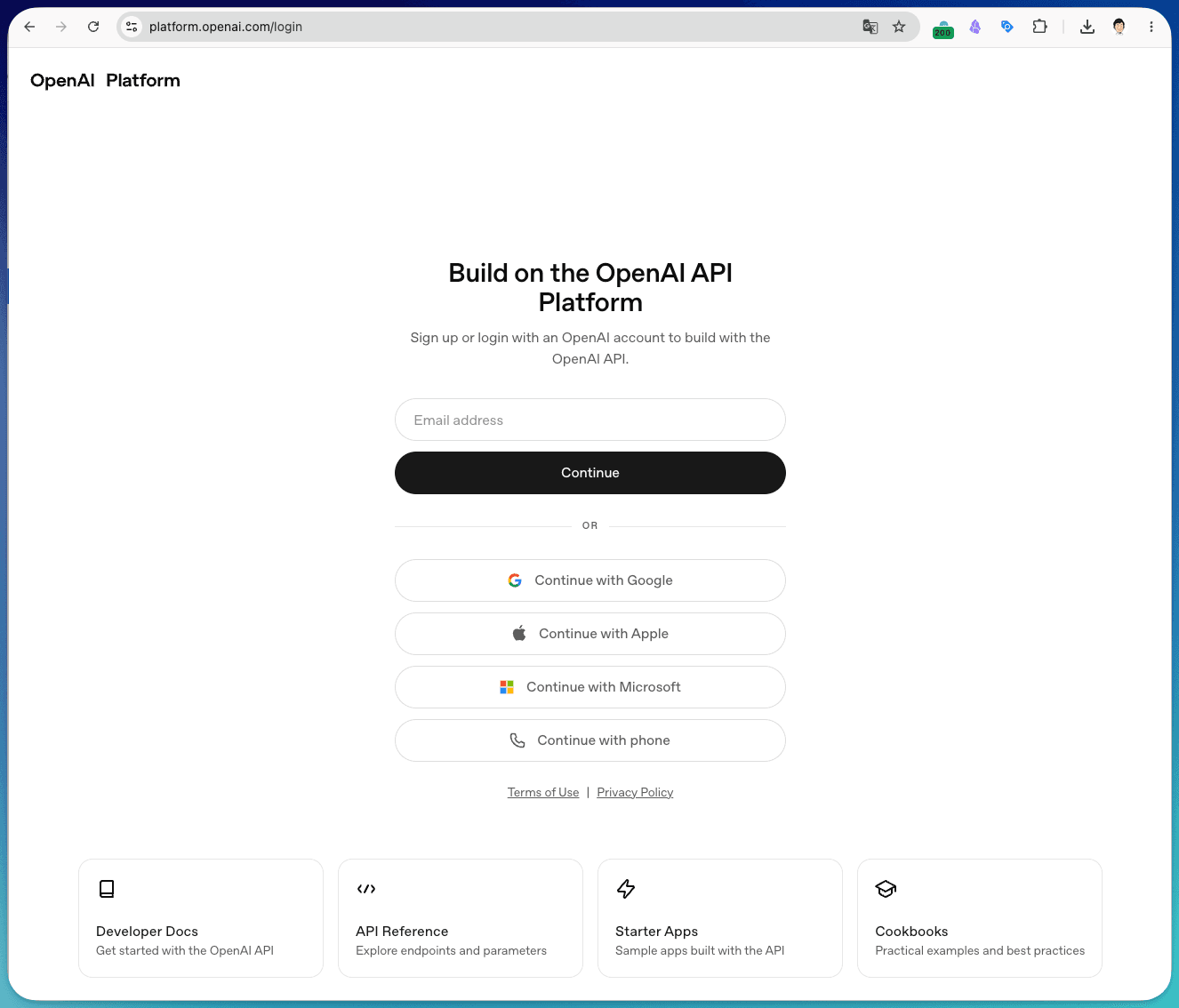
Task: Open browser Downloads icon
Action: 1087,27
